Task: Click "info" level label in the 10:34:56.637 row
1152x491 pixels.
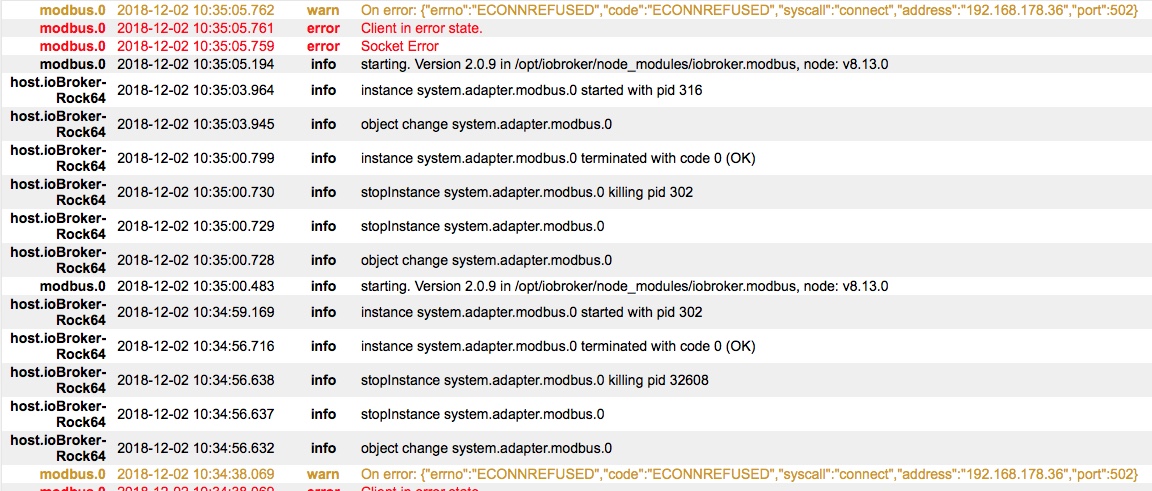Action: 323,414
